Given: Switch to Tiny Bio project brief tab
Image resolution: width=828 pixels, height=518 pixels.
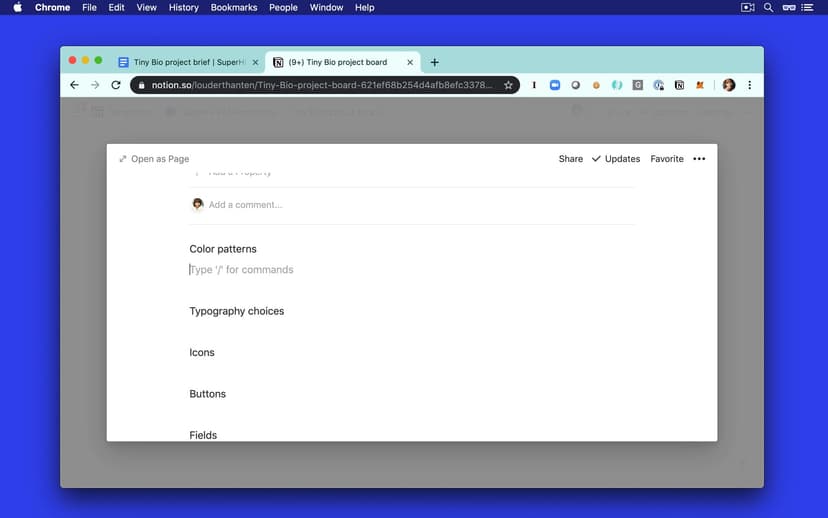Looking at the screenshot, I should pyautogui.click(x=187, y=62).
